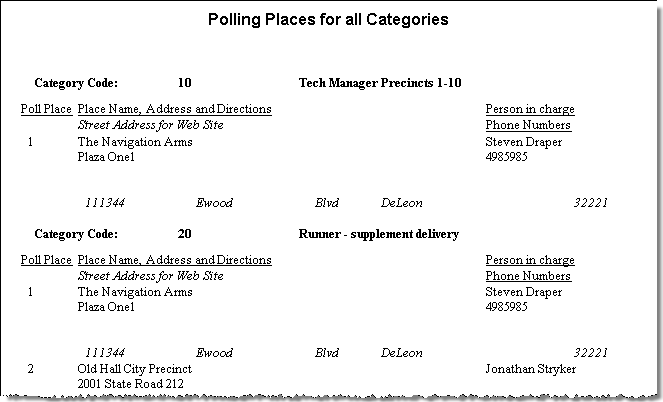Click the first Phone Numbers header
Viewport: 663px width, 402px height.
528,125
